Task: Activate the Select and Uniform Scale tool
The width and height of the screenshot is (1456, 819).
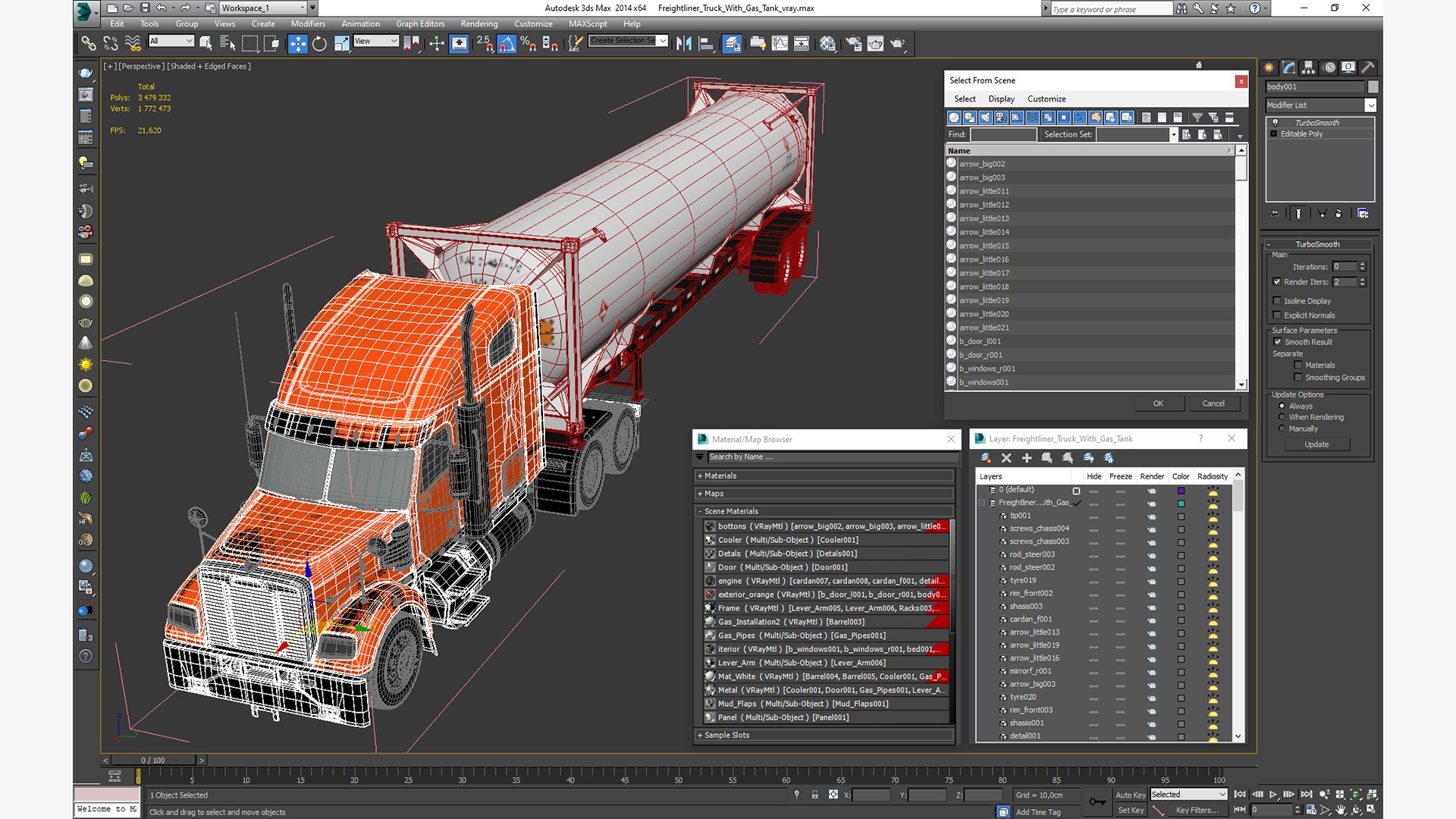Action: click(341, 44)
